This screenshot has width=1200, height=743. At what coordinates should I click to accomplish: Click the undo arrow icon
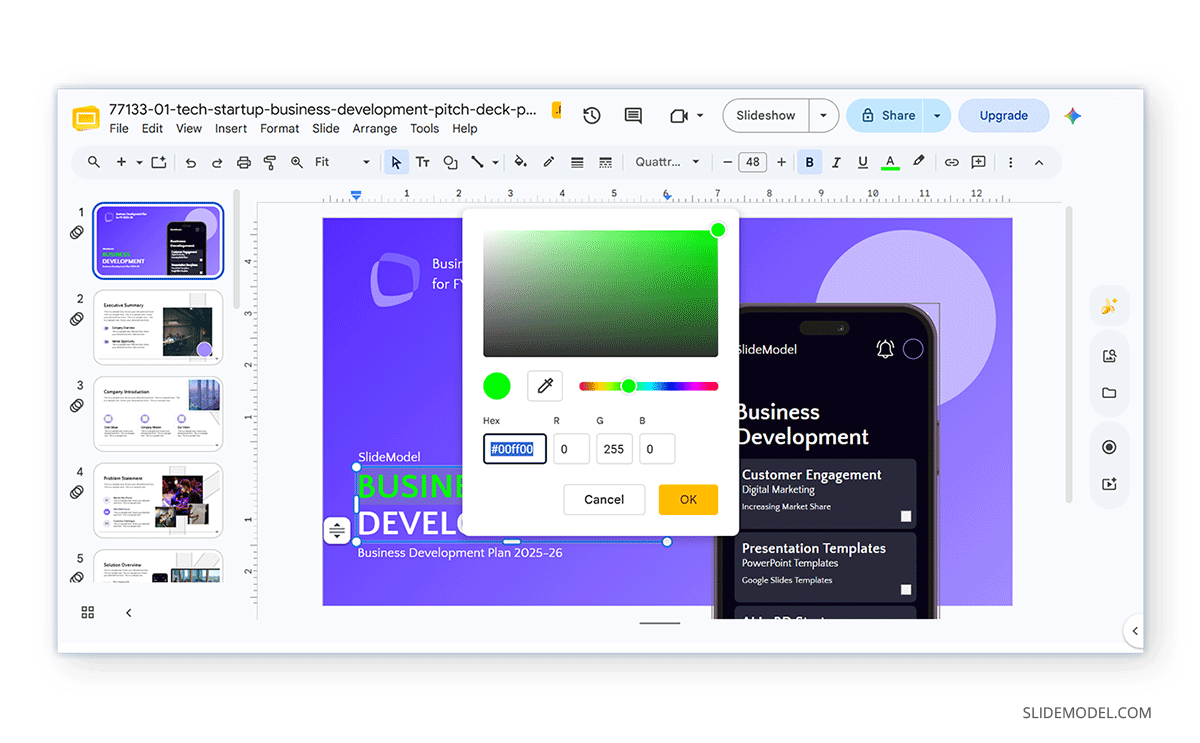(191, 162)
